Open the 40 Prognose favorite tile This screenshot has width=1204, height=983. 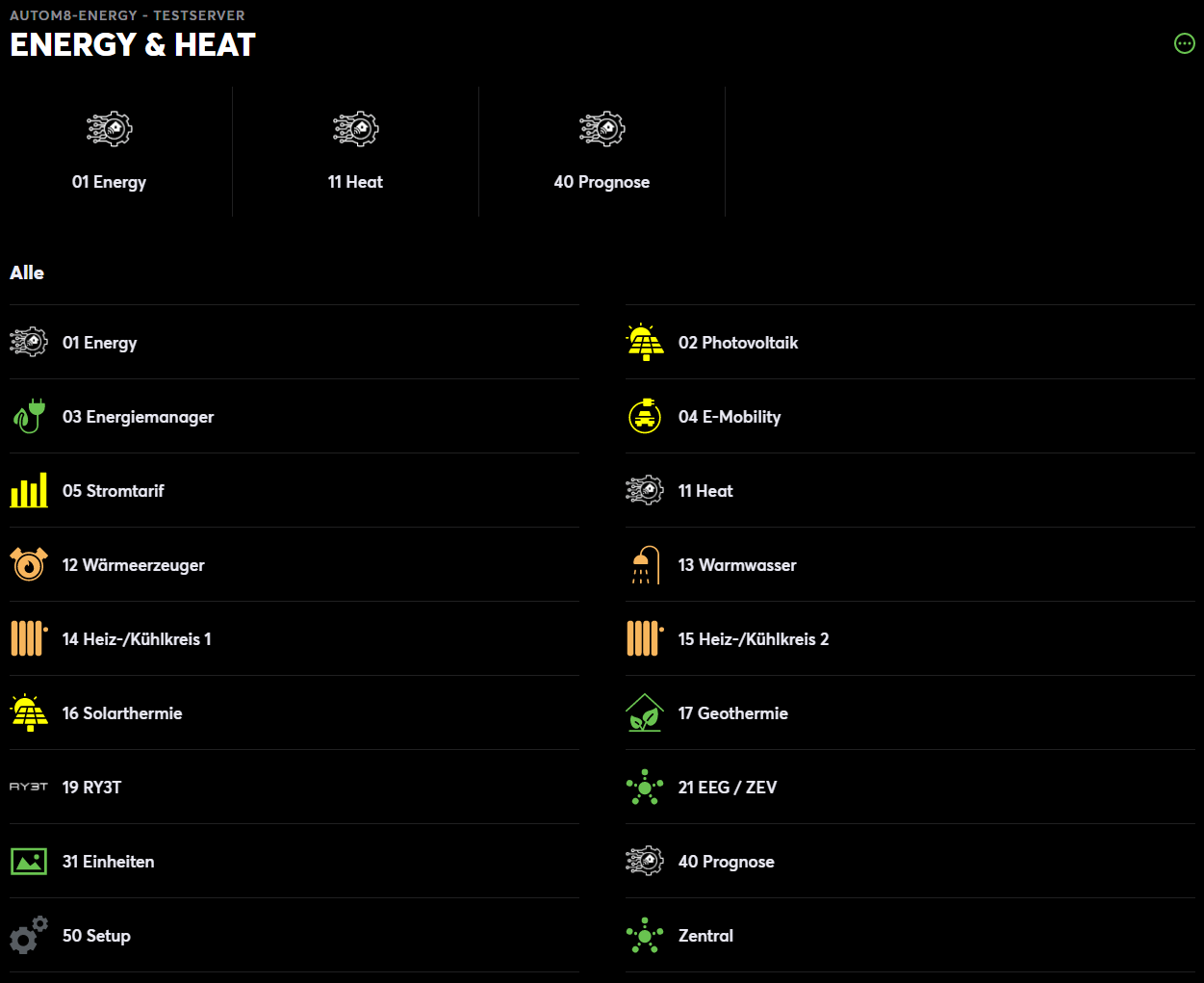pyautogui.click(x=602, y=150)
